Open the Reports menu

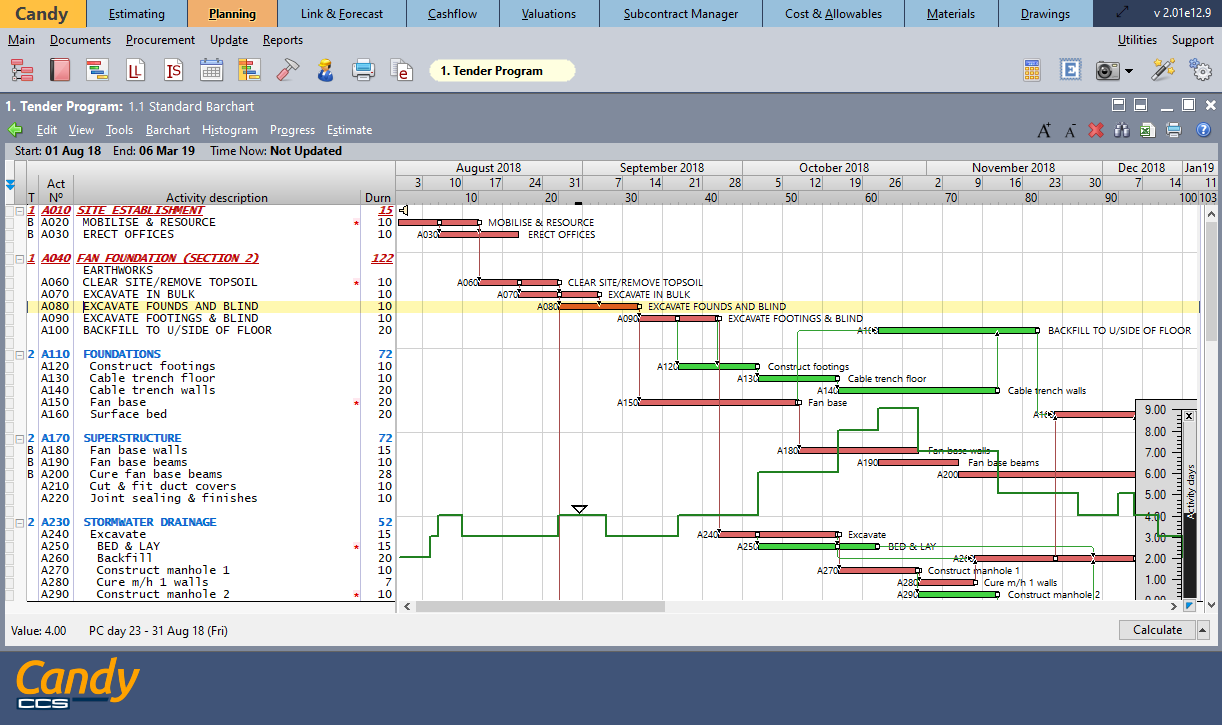pyautogui.click(x=283, y=40)
